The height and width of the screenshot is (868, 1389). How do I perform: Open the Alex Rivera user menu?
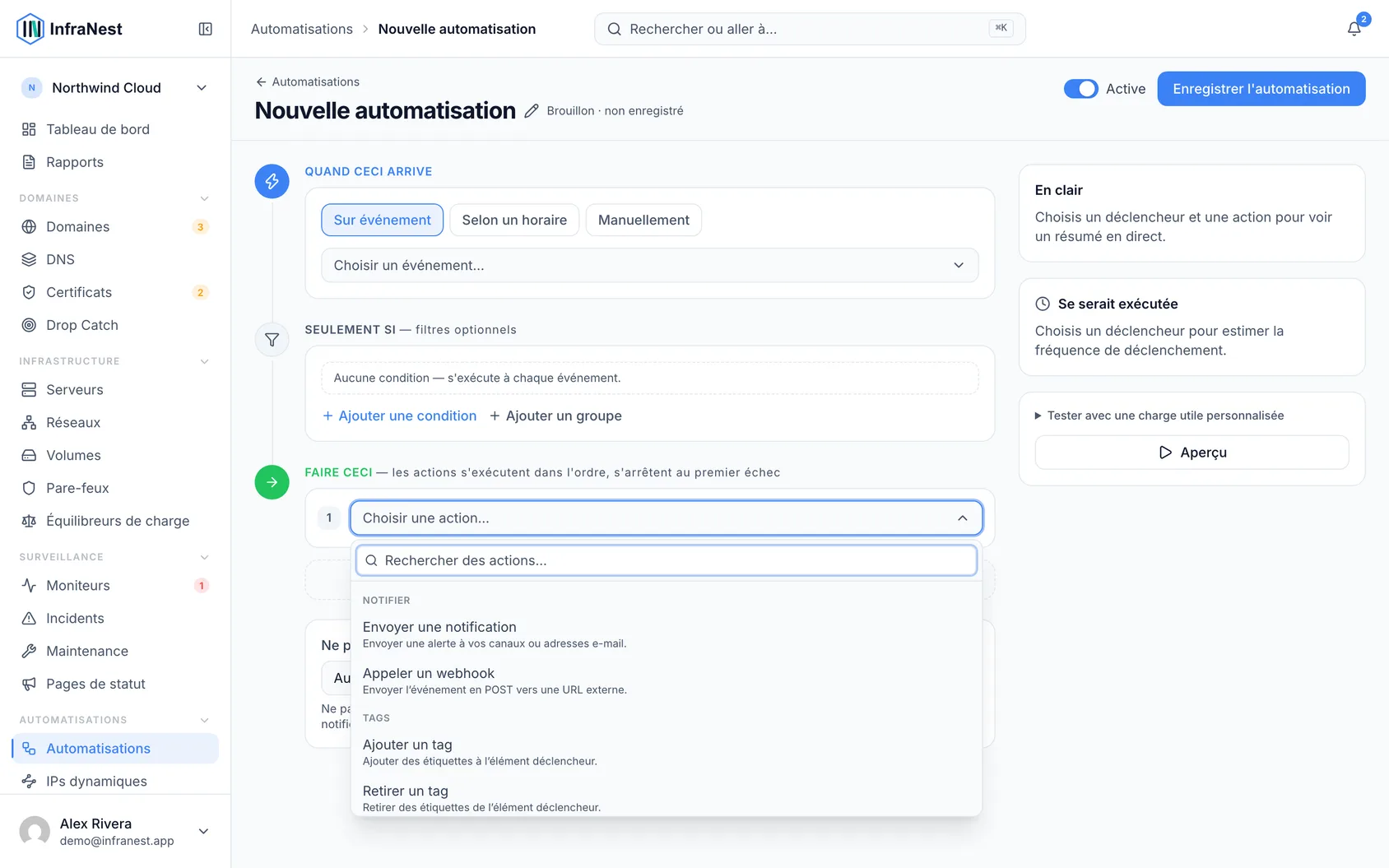point(115,831)
